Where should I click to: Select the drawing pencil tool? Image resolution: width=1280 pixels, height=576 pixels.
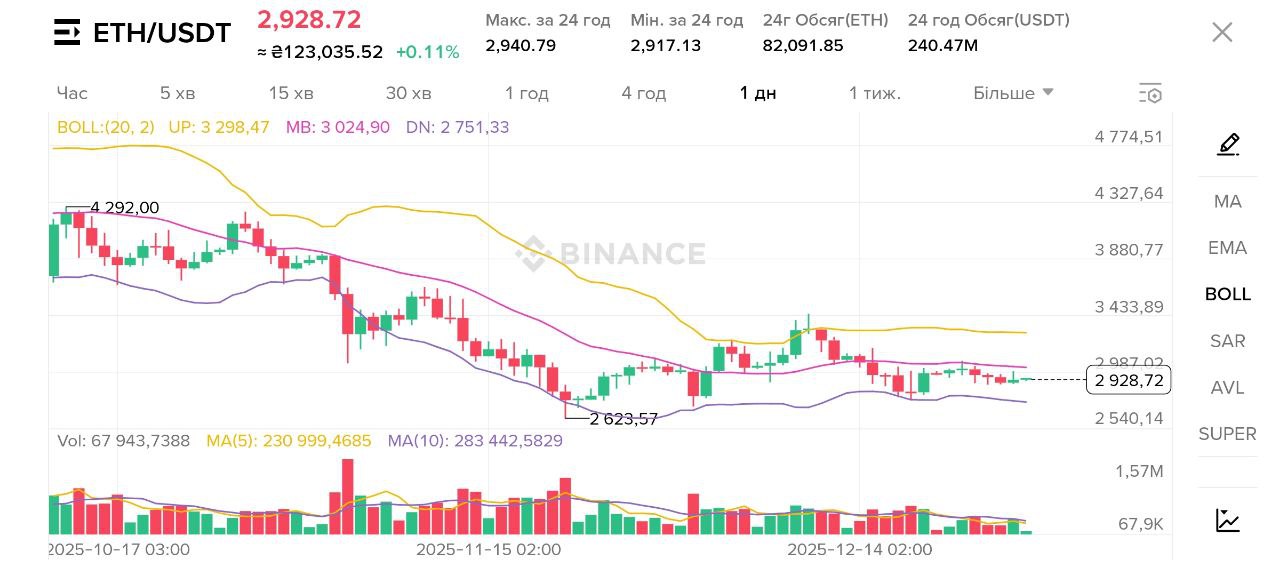tap(1228, 145)
